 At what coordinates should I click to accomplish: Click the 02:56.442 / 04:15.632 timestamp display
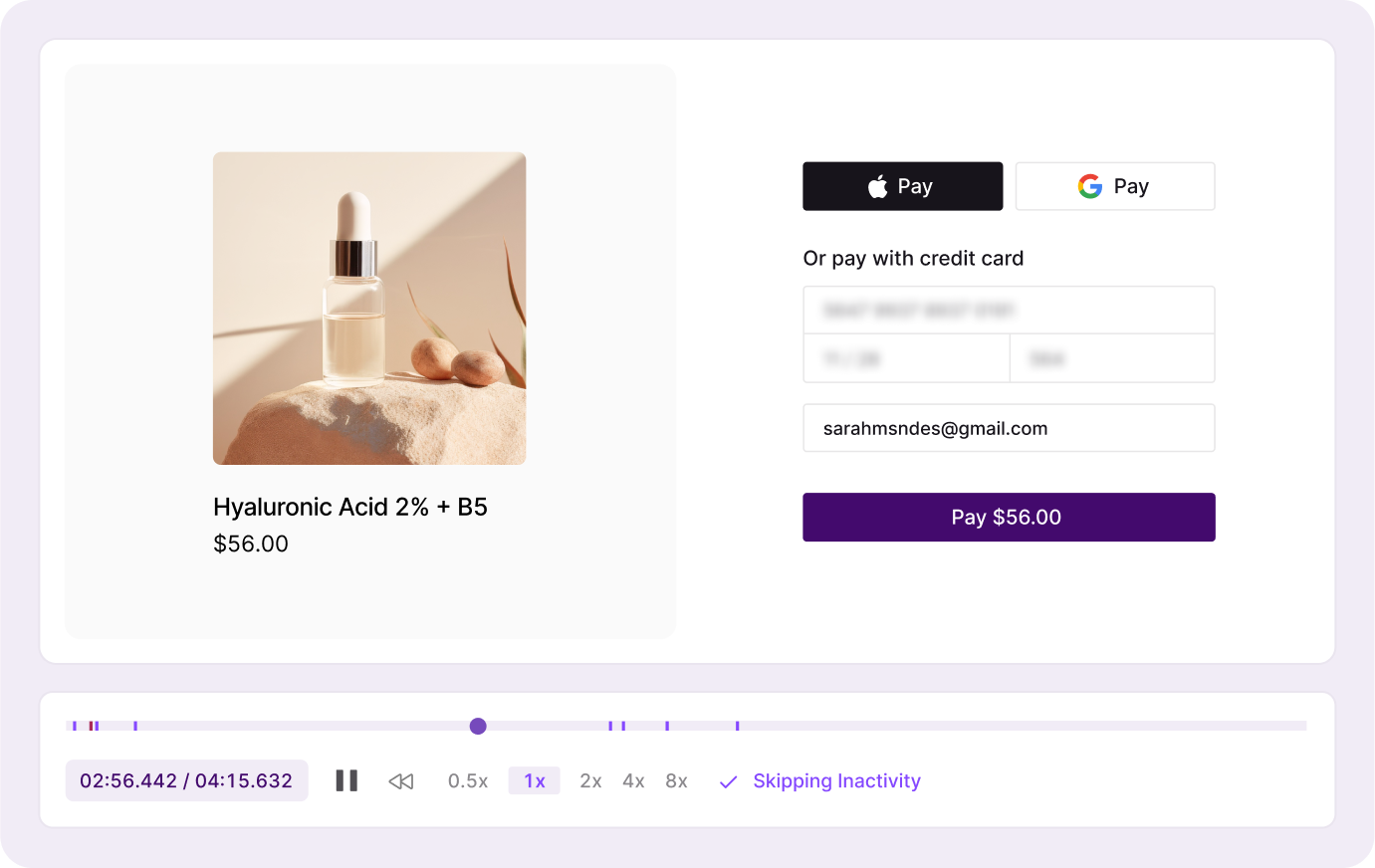(x=186, y=781)
